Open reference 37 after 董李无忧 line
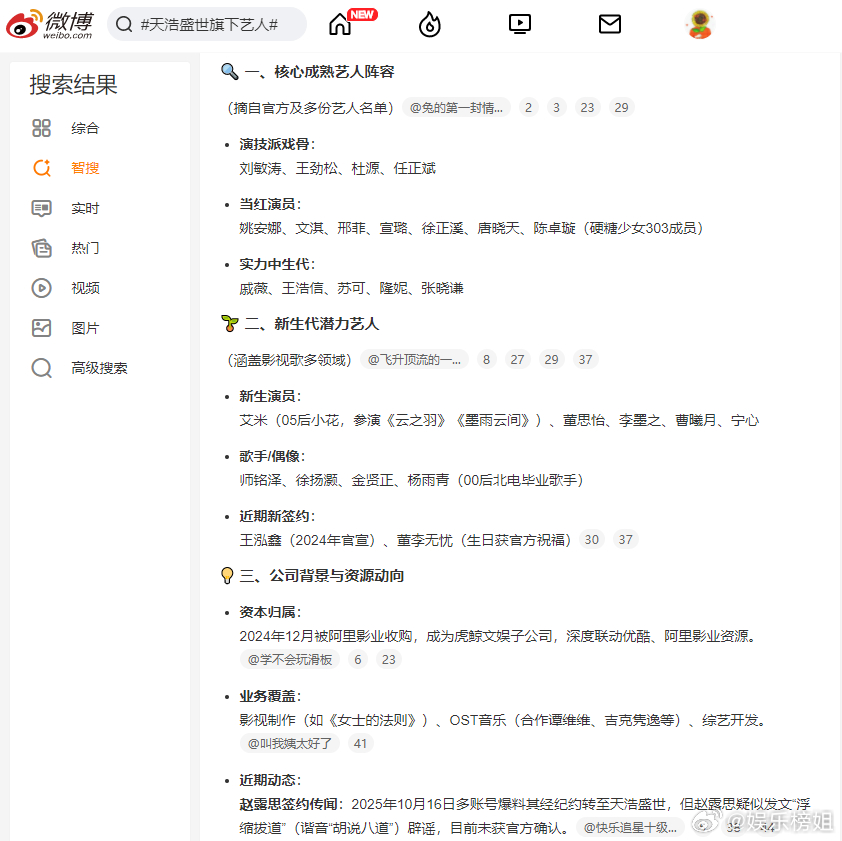Image resolution: width=842 pixels, height=841 pixels. 626,539
